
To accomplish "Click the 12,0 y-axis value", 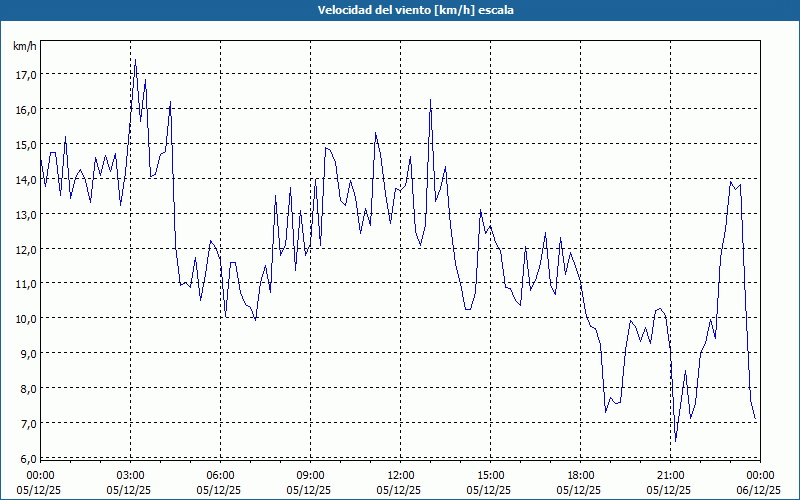I will pyautogui.click(x=27, y=249).
